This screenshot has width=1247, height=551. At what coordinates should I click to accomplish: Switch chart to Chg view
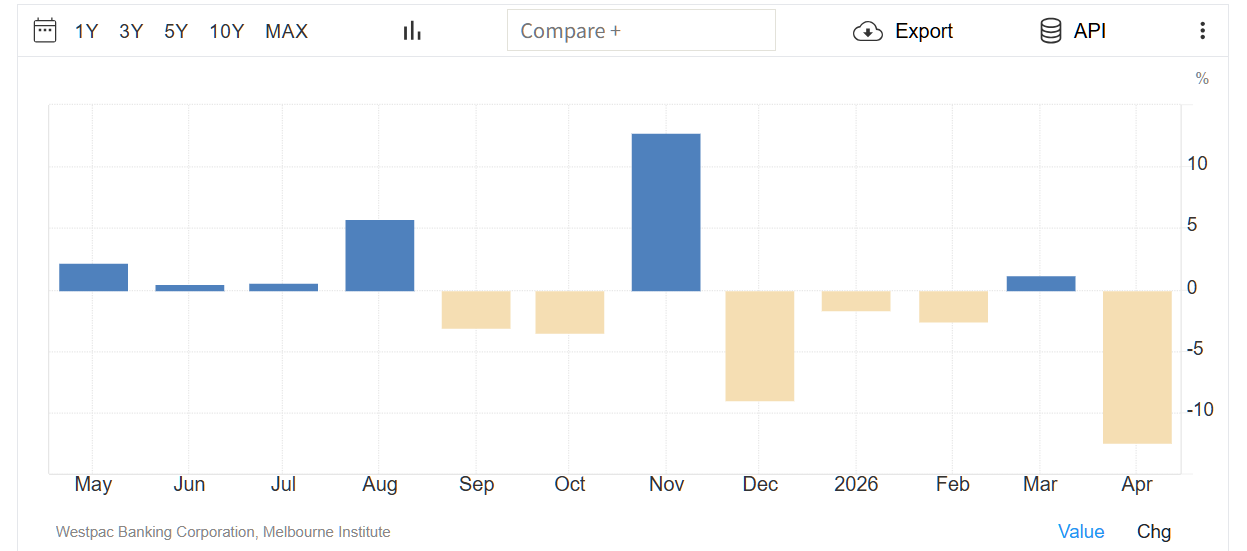pos(1154,532)
